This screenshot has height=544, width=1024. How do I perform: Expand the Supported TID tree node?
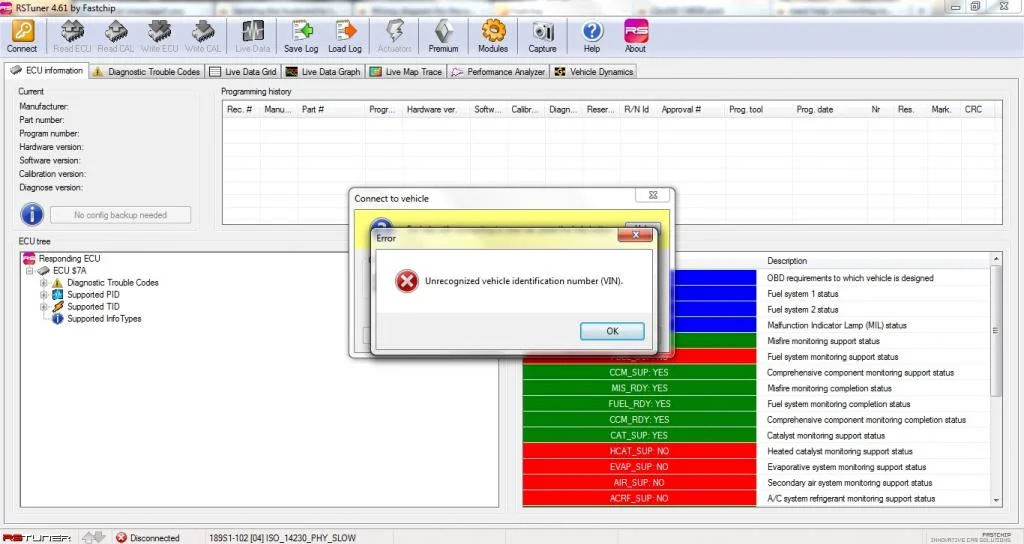point(44,306)
